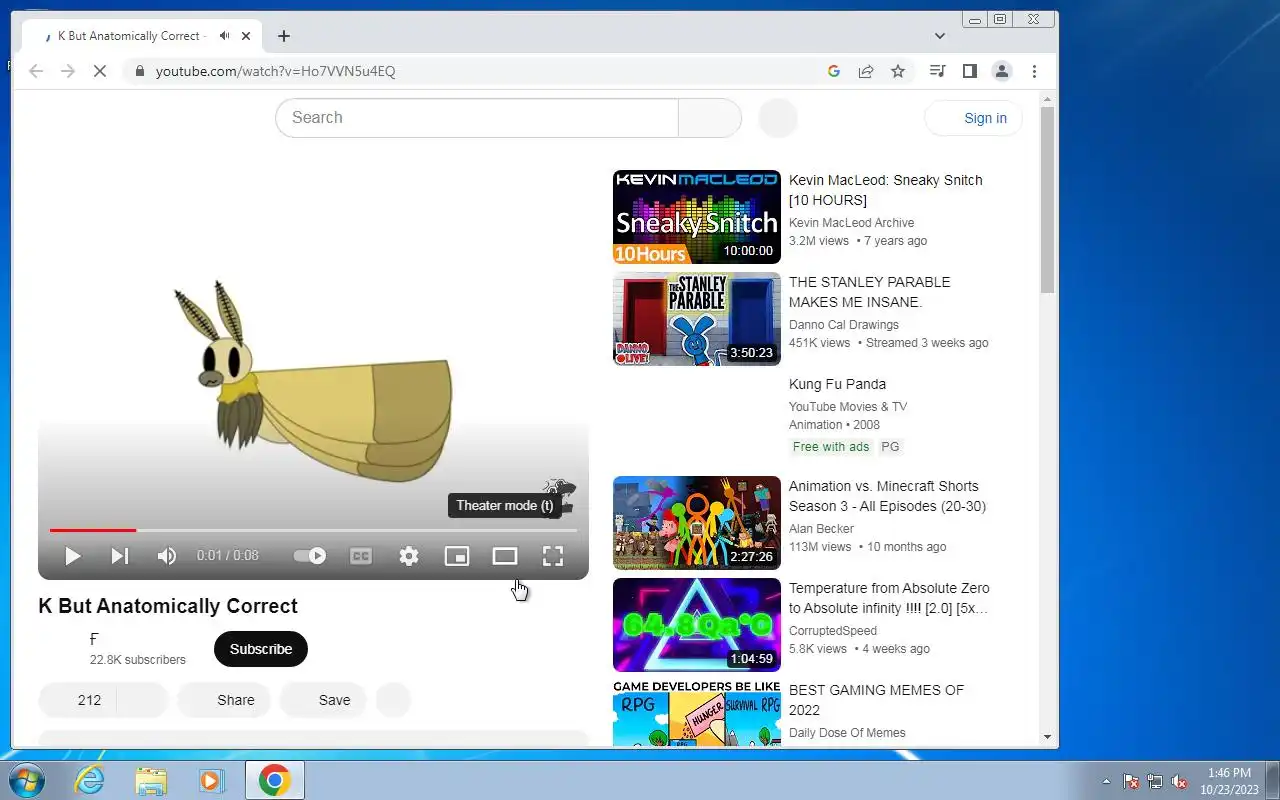The height and width of the screenshot is (800, 1280).
Task: Open Chrome three-dot menu
Action: [x=1034, y=71]
